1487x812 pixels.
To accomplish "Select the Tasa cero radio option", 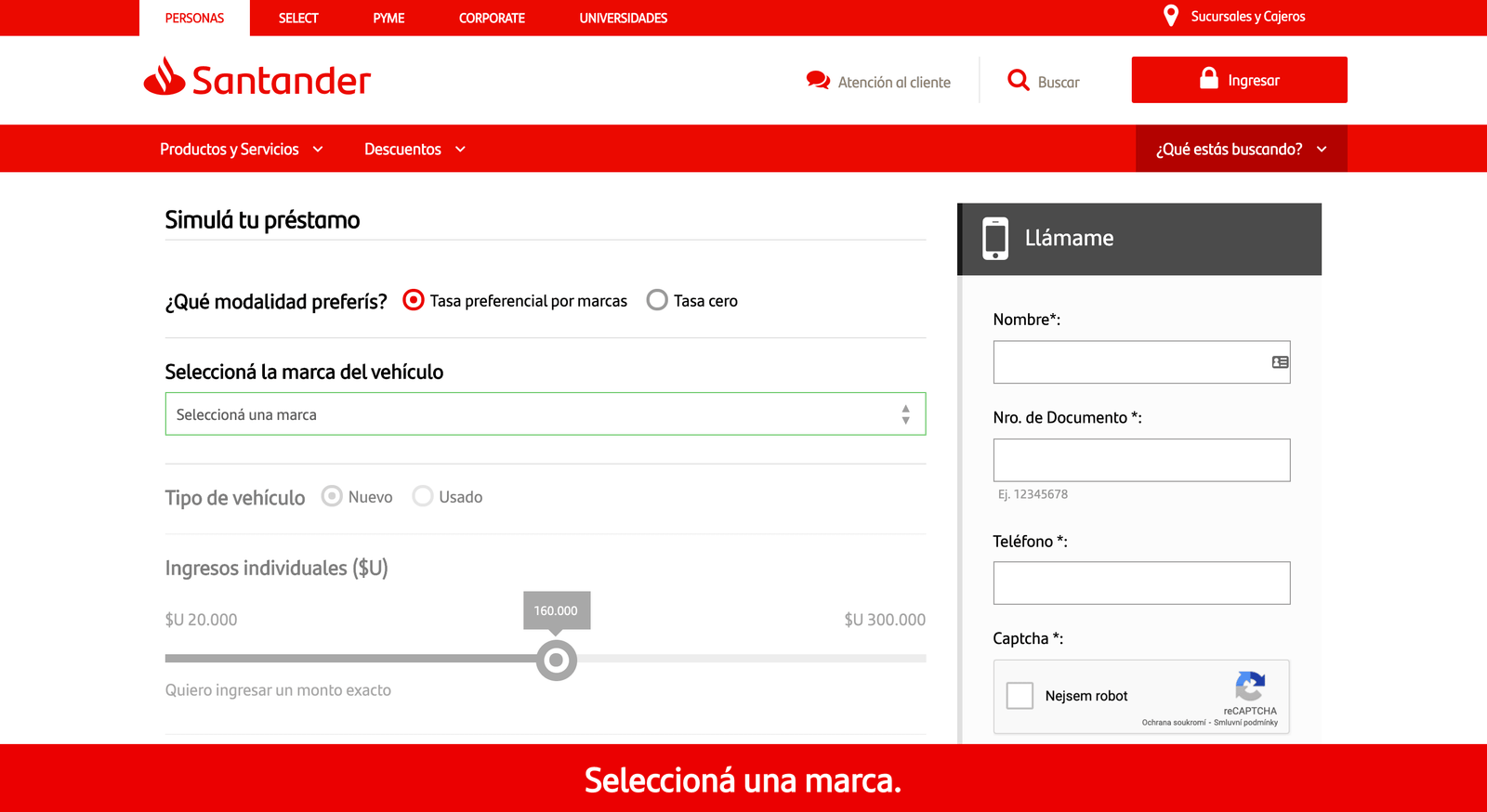I will point(657,300).
